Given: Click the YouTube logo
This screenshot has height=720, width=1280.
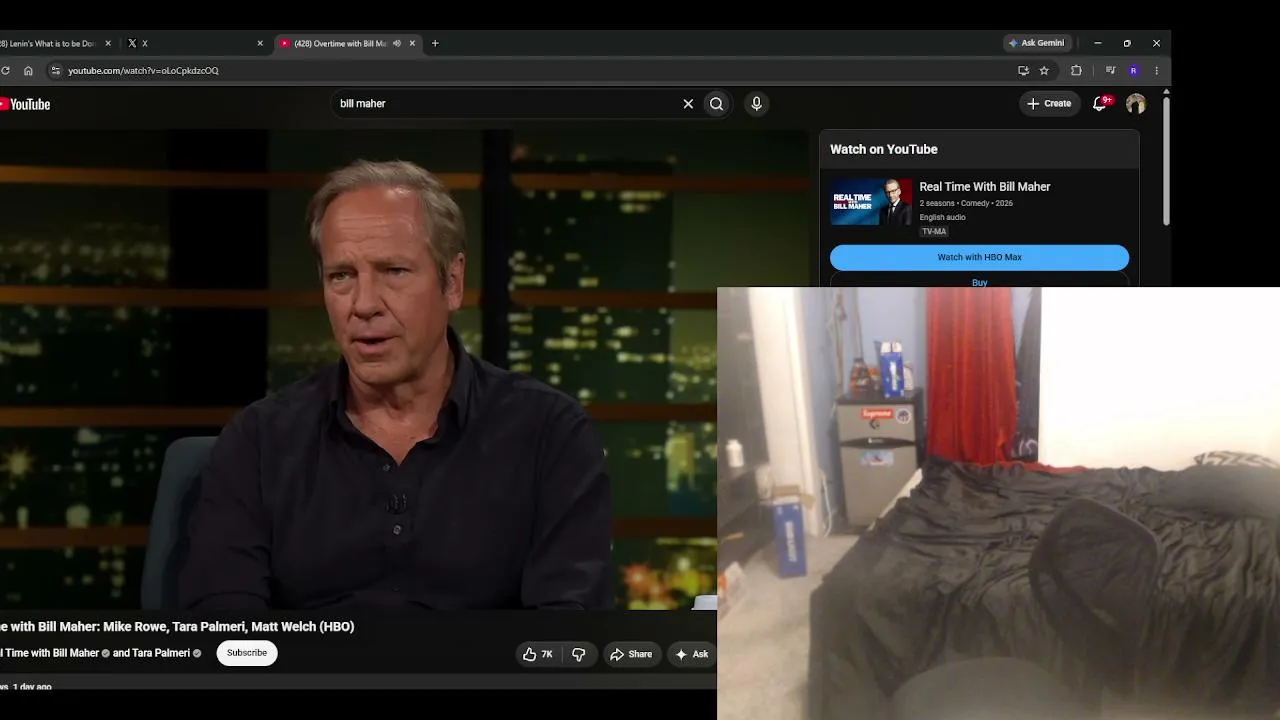Looking at the screenshot, I should (x=25, y=104).
